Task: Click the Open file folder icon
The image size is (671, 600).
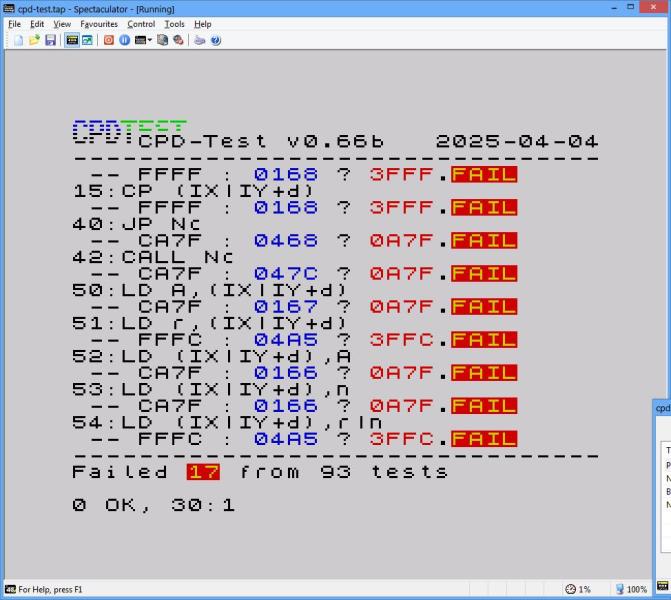Action: (34, 40)
